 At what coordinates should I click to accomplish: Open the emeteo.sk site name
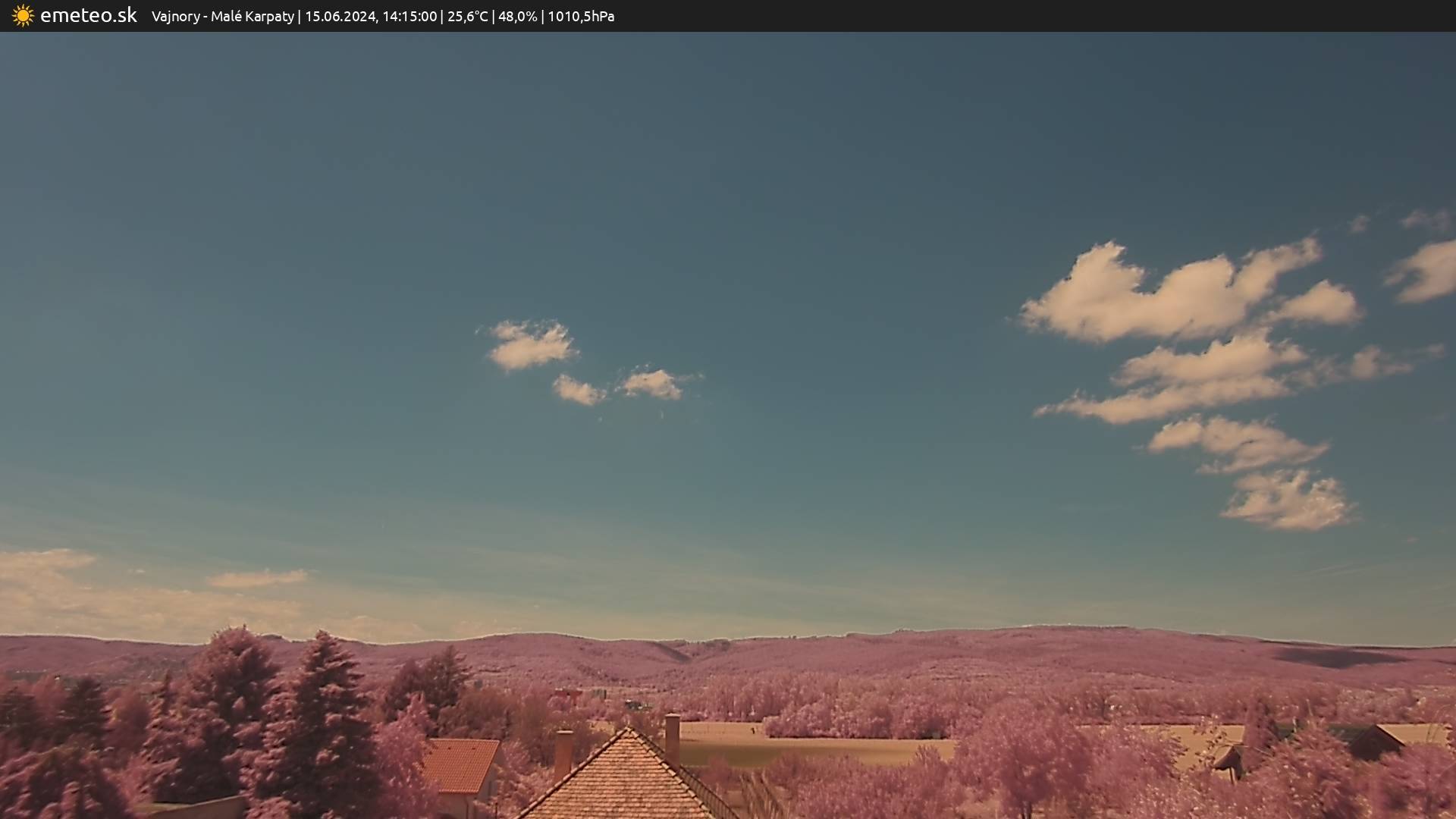pyautogui.click(x=88, y=16)
